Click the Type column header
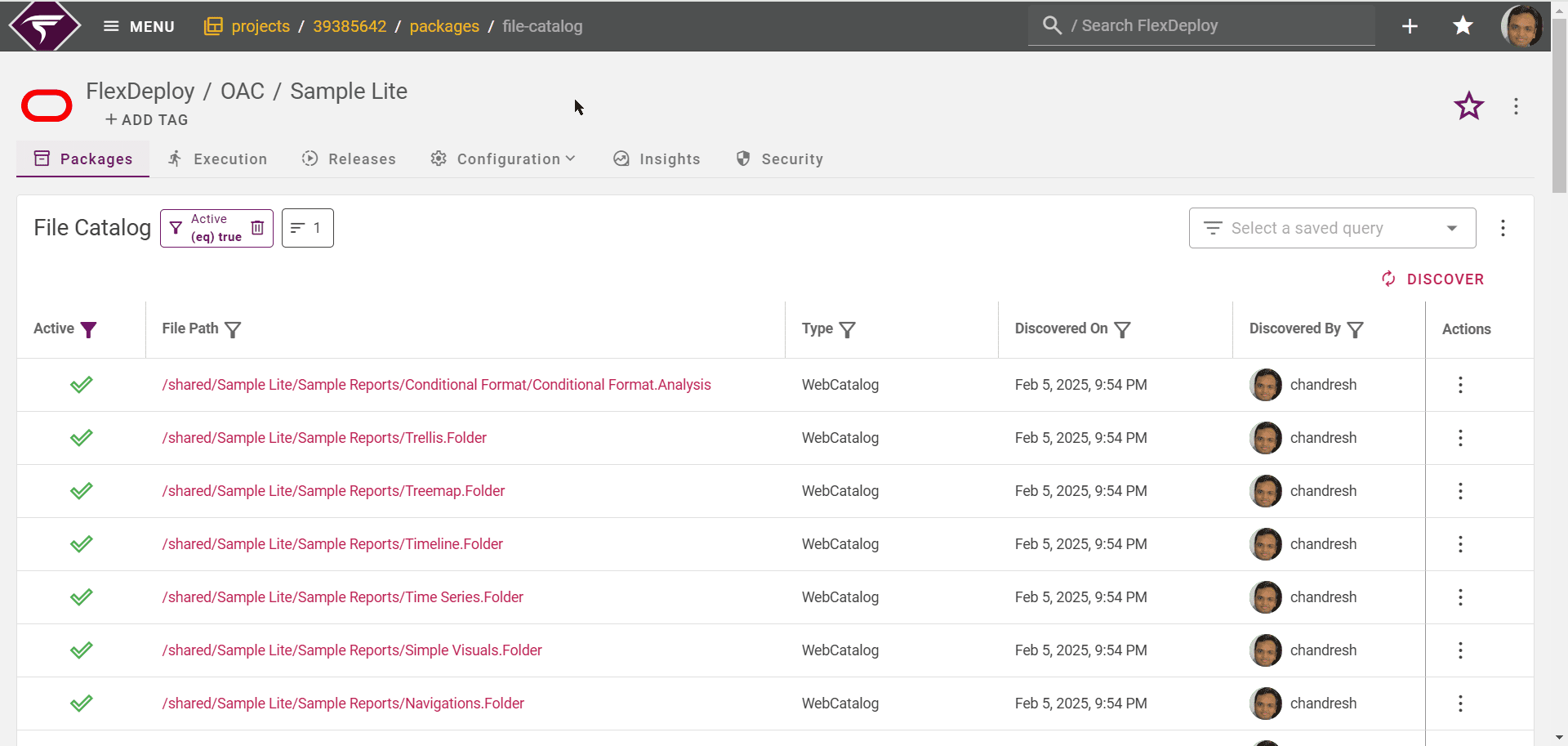The height and width of the screenshot is (746, 1568). click(x=817, y=328)
